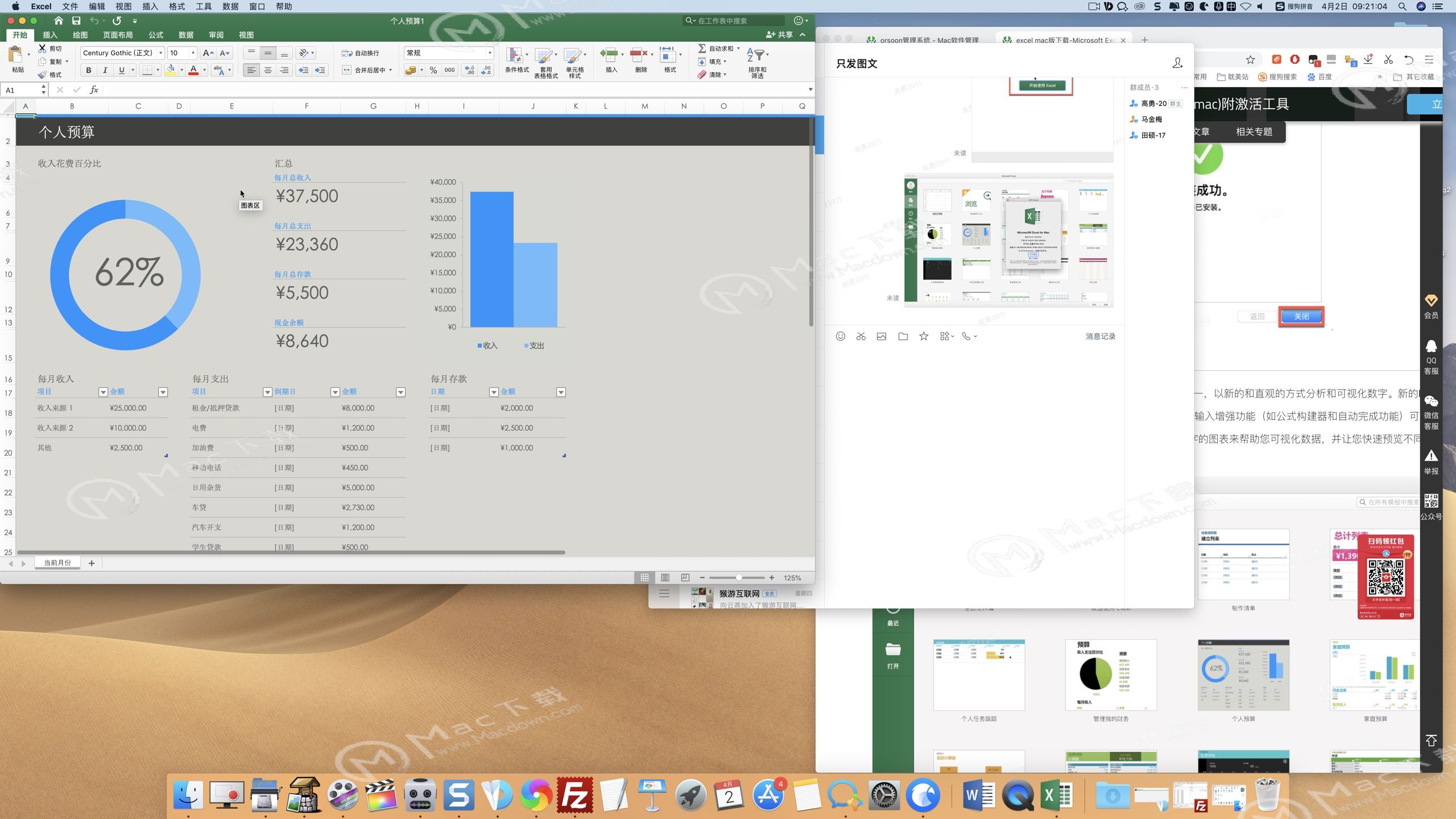Screen dimensions: 1456x819
Task: Click the Increase Font Size icon
Action: (x=208, y=53)
